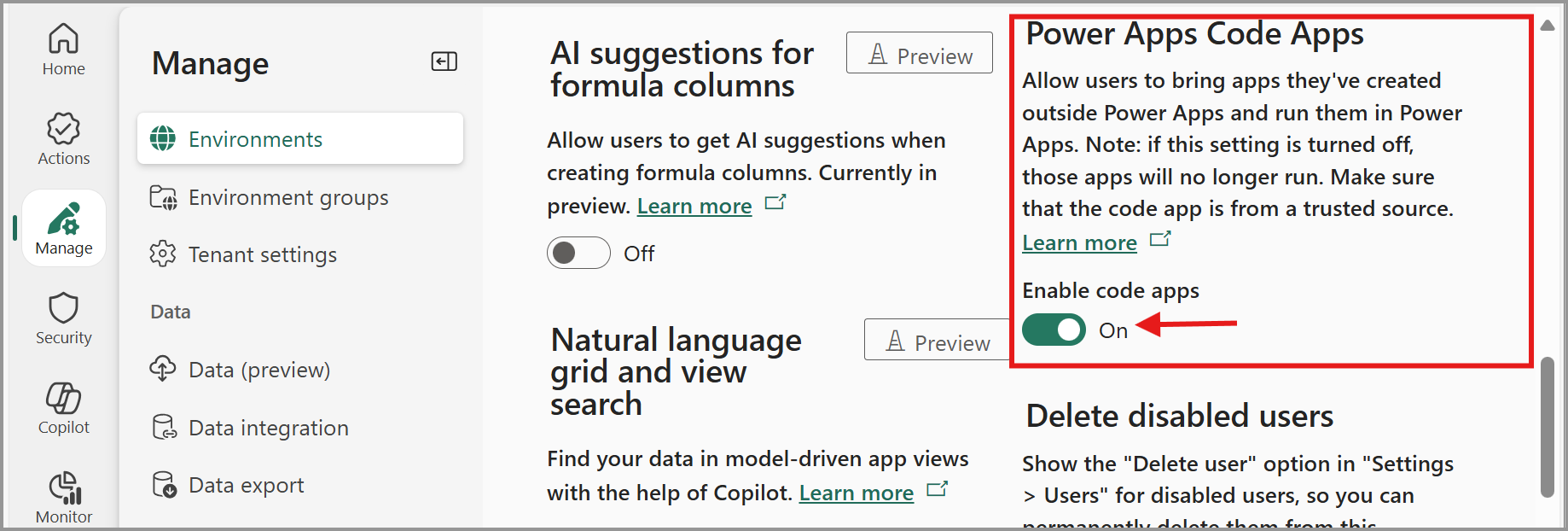
Task: Click Learn more under AI suggestions
Action: click(x=694, y=207)
